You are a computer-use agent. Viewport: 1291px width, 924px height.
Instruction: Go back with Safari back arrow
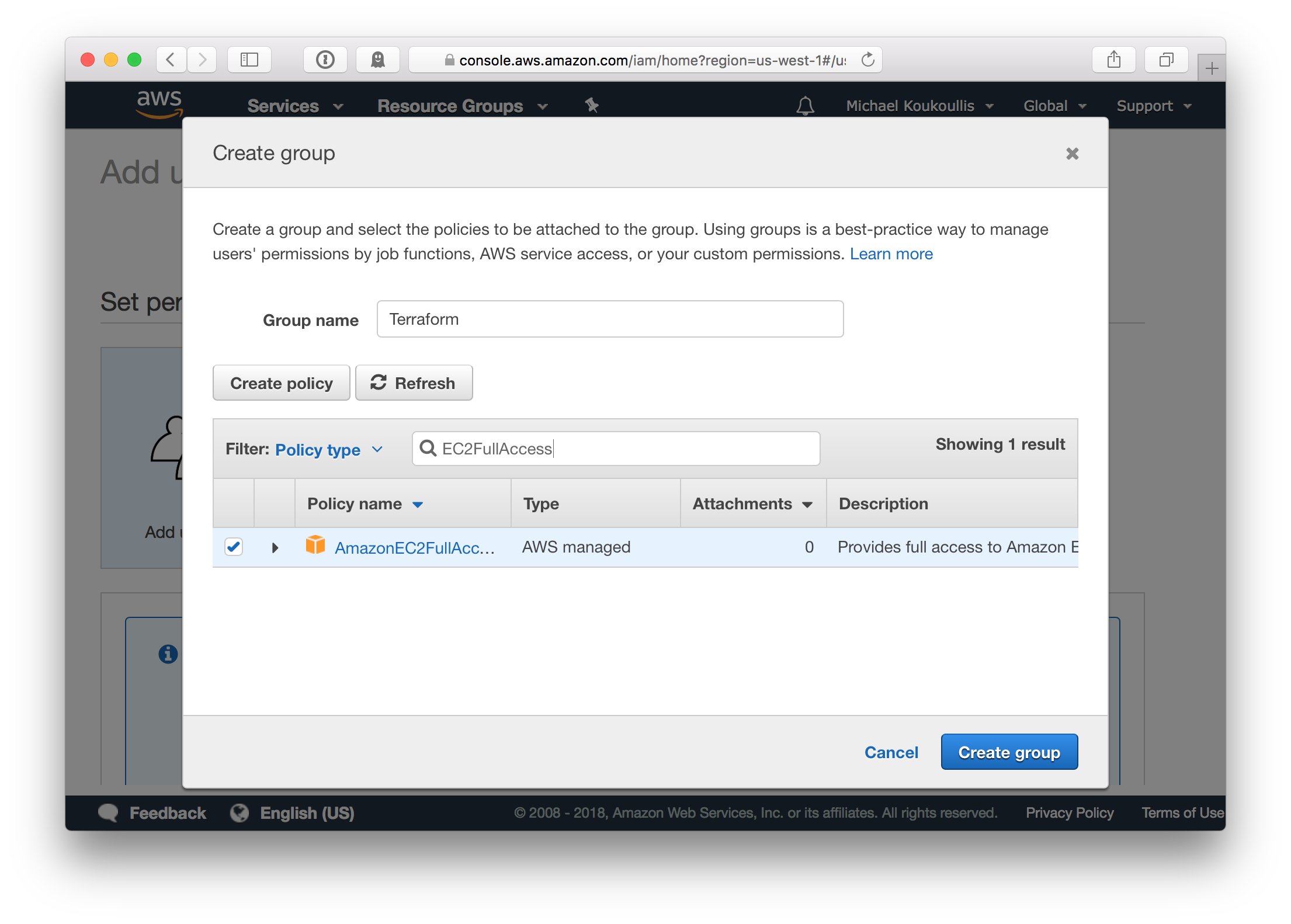171,60
